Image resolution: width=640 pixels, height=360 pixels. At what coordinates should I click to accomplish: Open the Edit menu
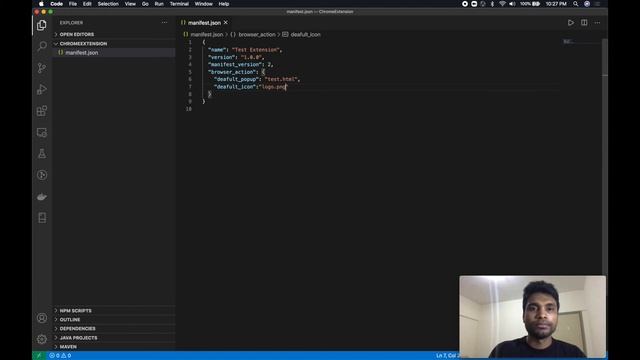tap(87, 4)
